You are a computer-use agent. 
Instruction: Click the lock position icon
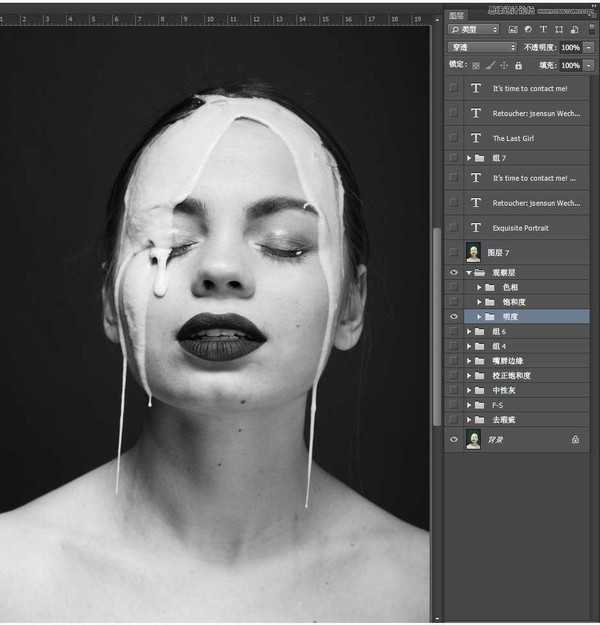click(504, 65)
